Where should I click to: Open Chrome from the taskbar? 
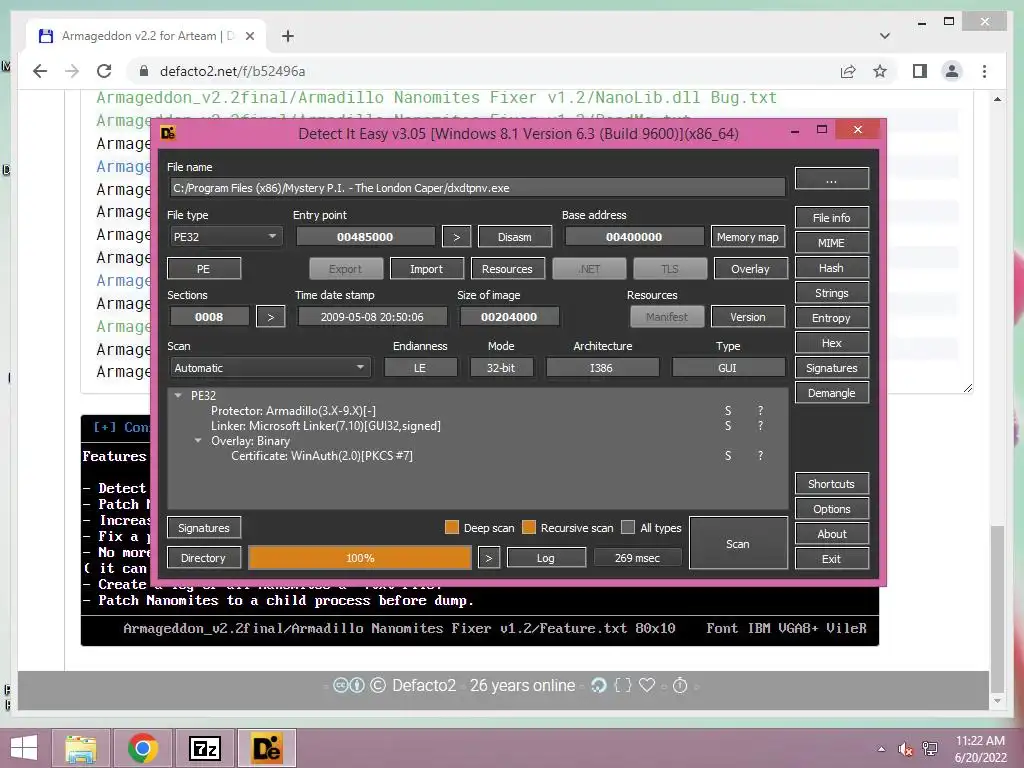142,748
